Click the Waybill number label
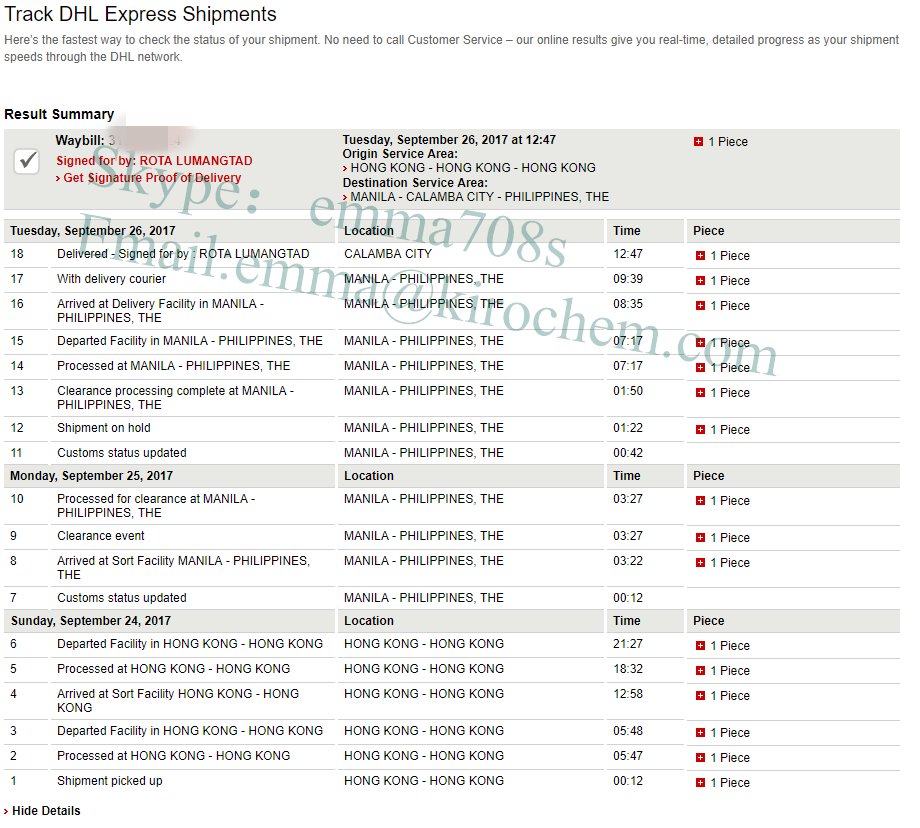The width and height of the screenshot is (920, 828). (x=80, y=141)
